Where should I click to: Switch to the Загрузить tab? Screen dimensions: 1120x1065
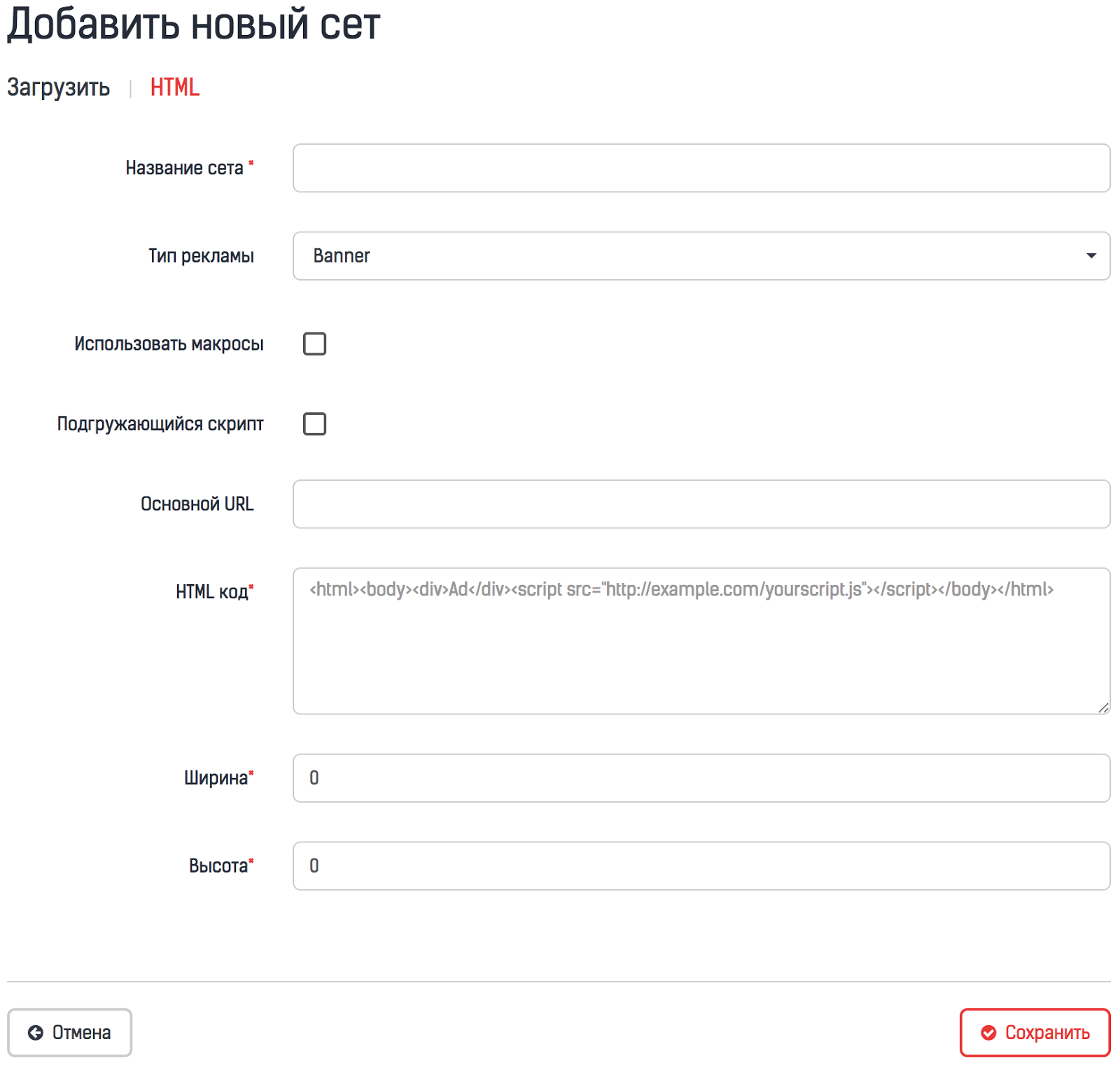click(58, 87)
